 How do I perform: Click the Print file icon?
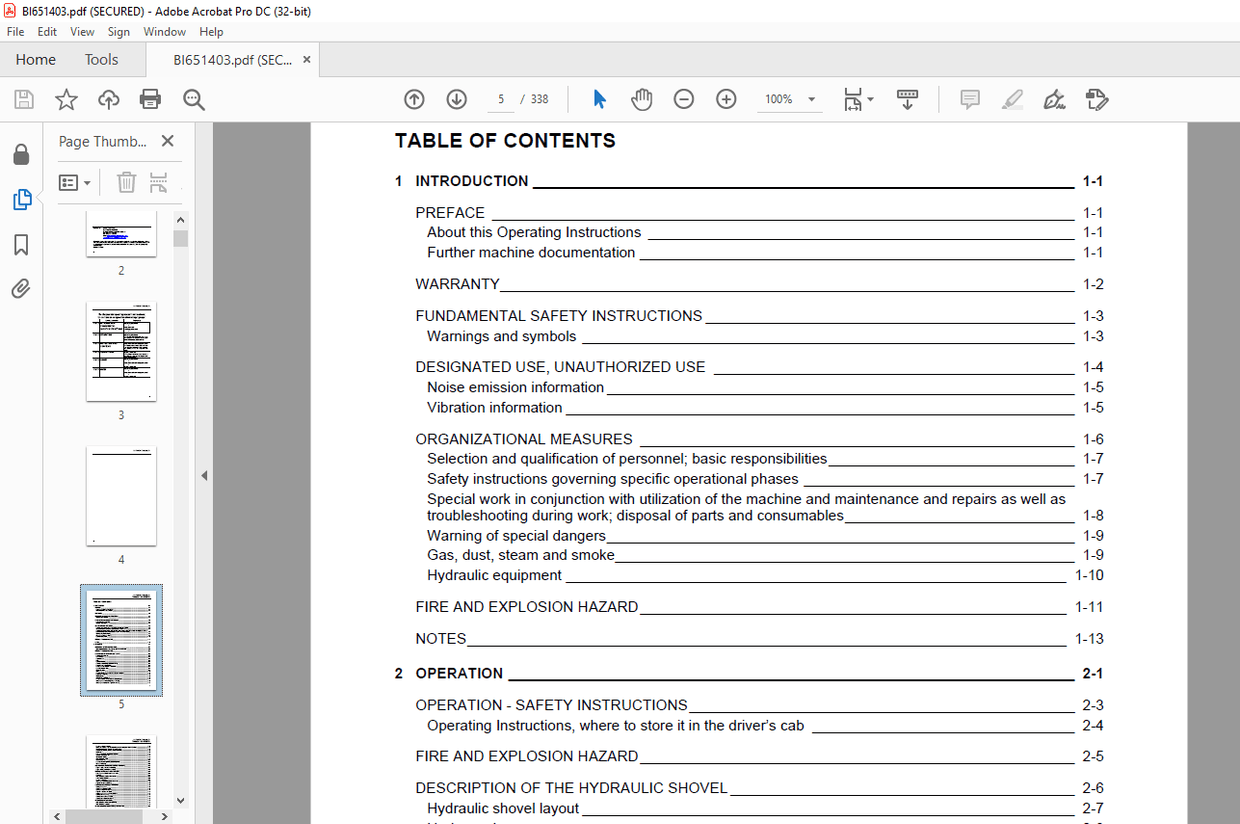[x=150, y=99]
